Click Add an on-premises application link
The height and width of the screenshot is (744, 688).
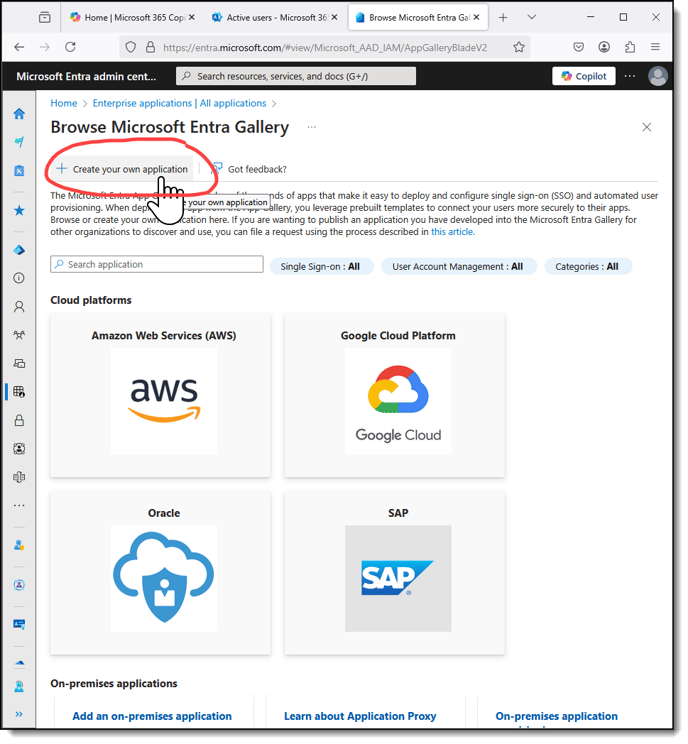[152, 716]
